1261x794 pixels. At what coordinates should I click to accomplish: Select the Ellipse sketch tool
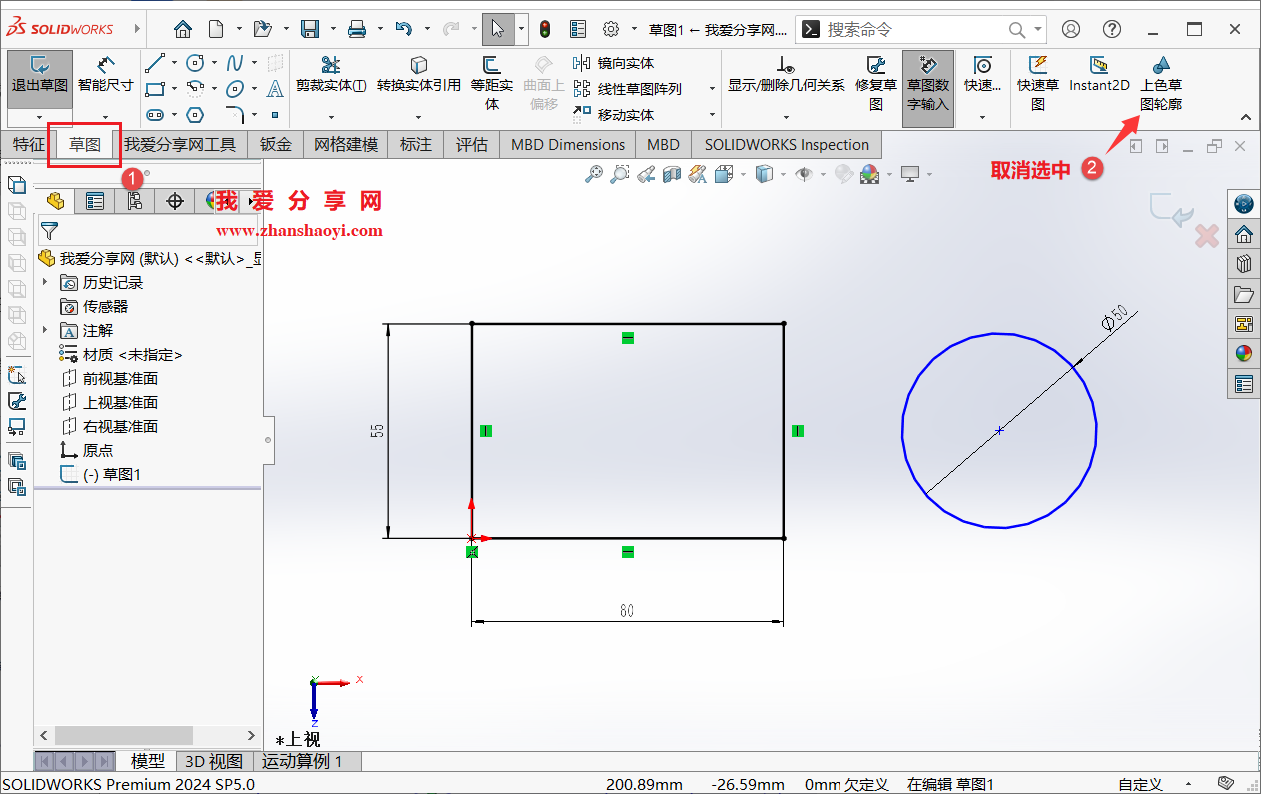[x=235, y=89]
